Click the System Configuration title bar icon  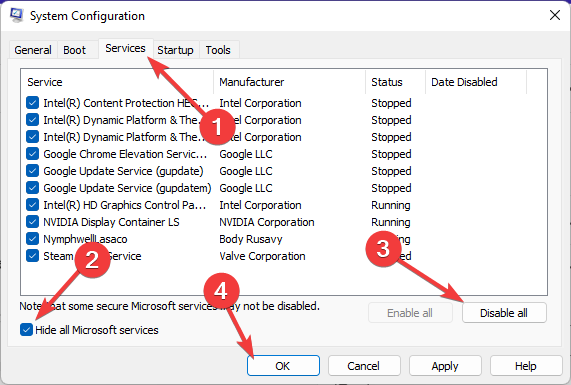[x=16, y=15]
